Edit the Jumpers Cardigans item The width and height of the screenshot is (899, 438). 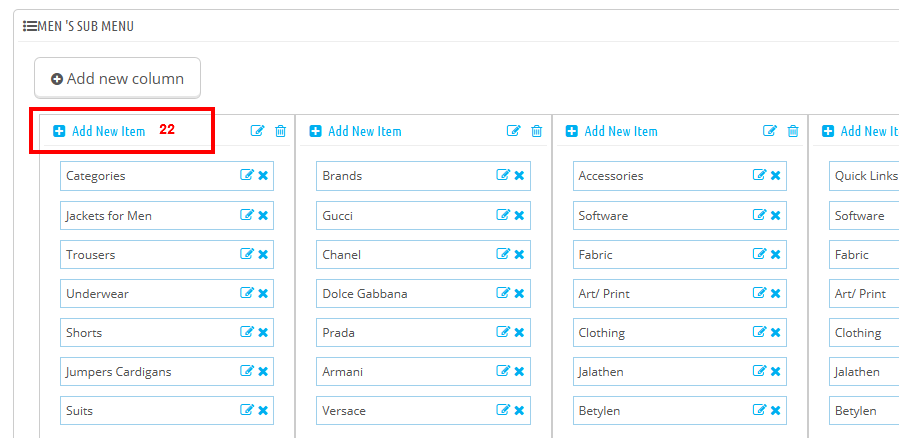247,371
